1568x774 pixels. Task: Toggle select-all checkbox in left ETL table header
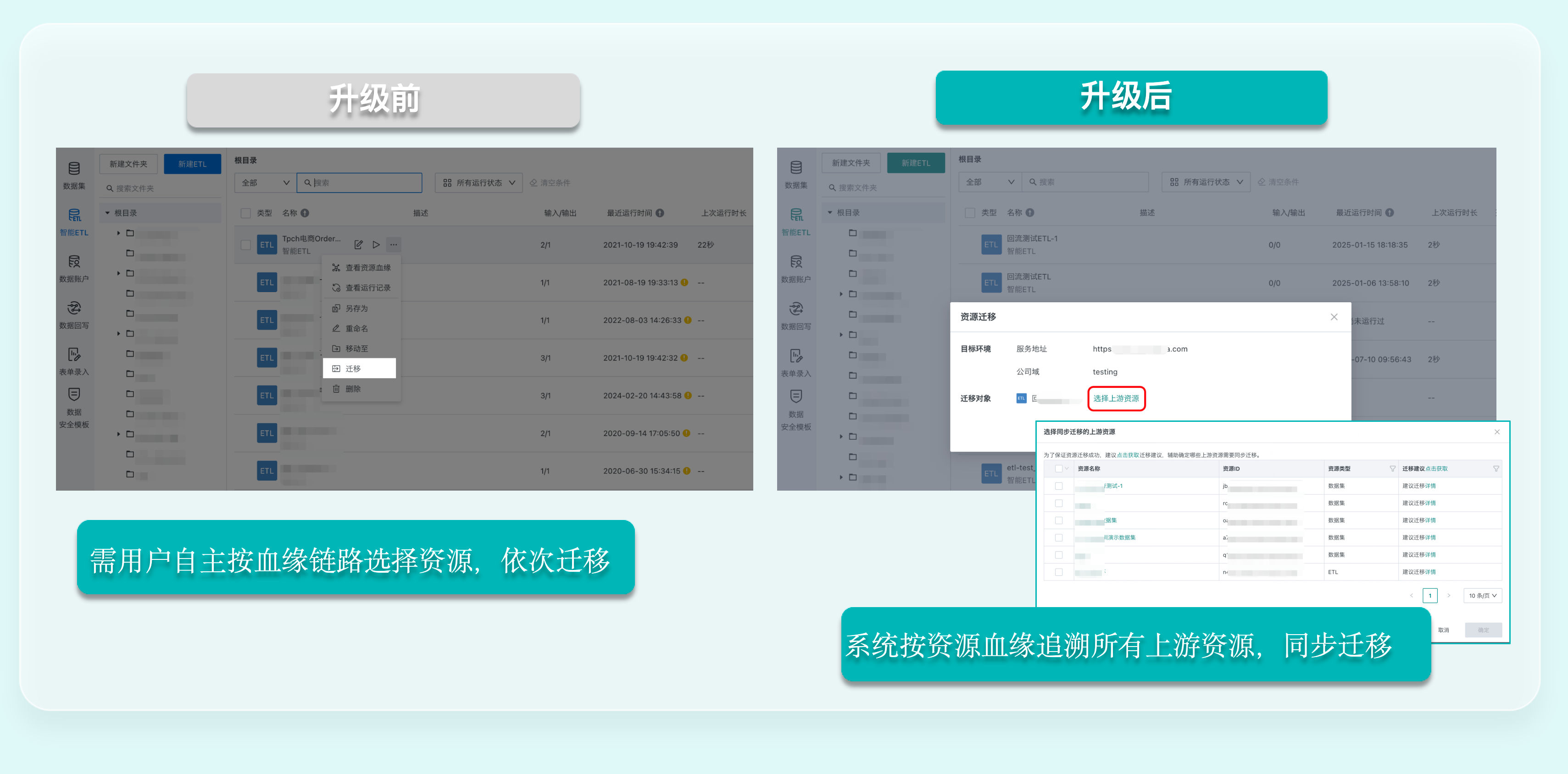point(246,213)
